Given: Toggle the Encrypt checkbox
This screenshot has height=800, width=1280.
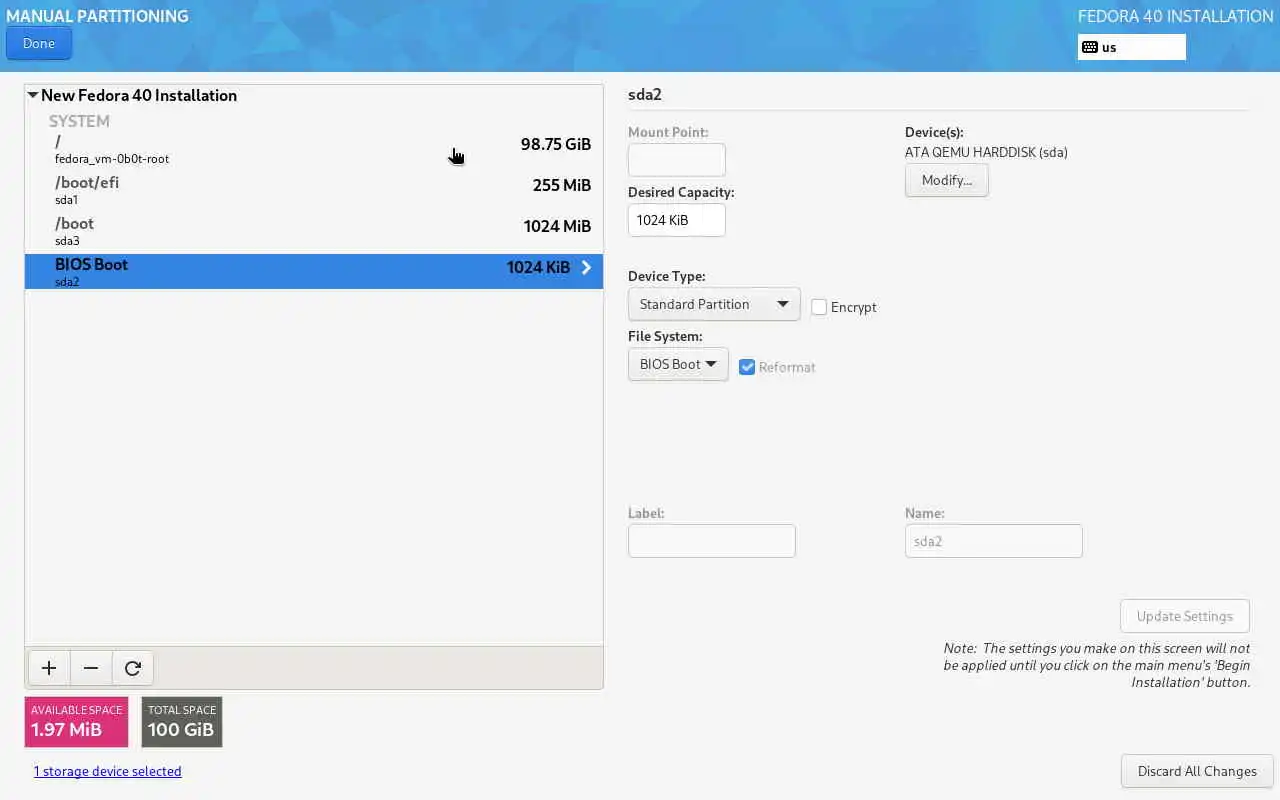Looking at the screenshot, I should [819, 307].
